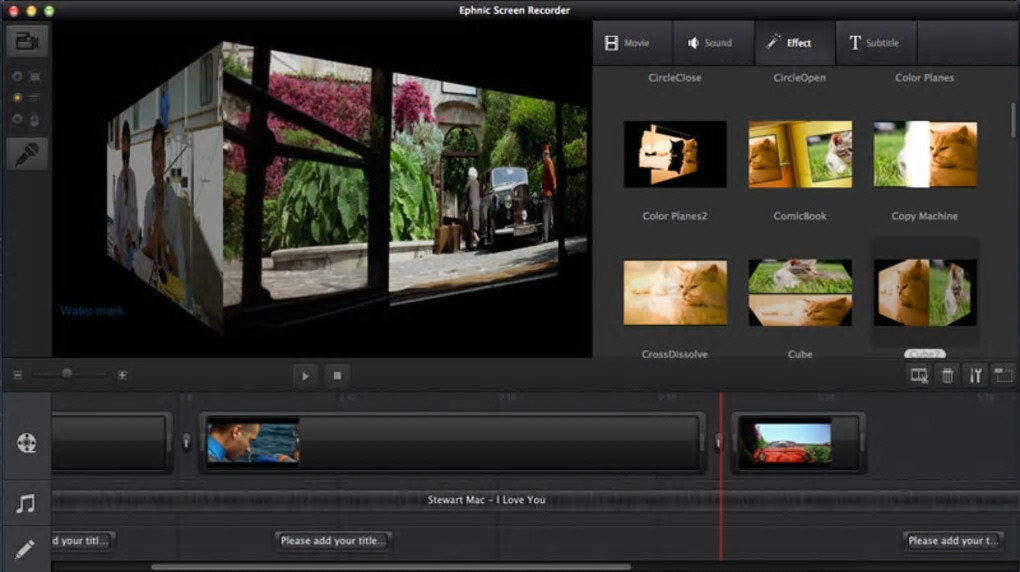Click the remove clip icon above timeline

point(918,375)
